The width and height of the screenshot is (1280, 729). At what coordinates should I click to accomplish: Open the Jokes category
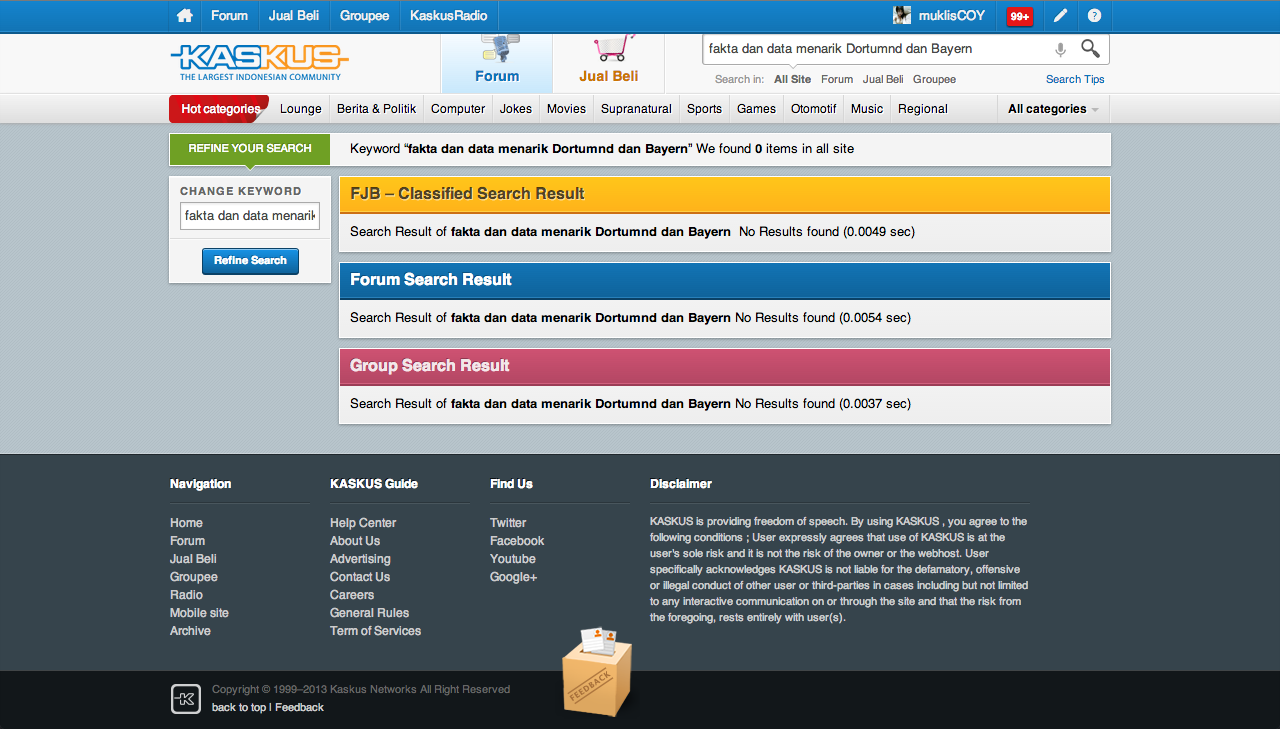pos(516,109)
